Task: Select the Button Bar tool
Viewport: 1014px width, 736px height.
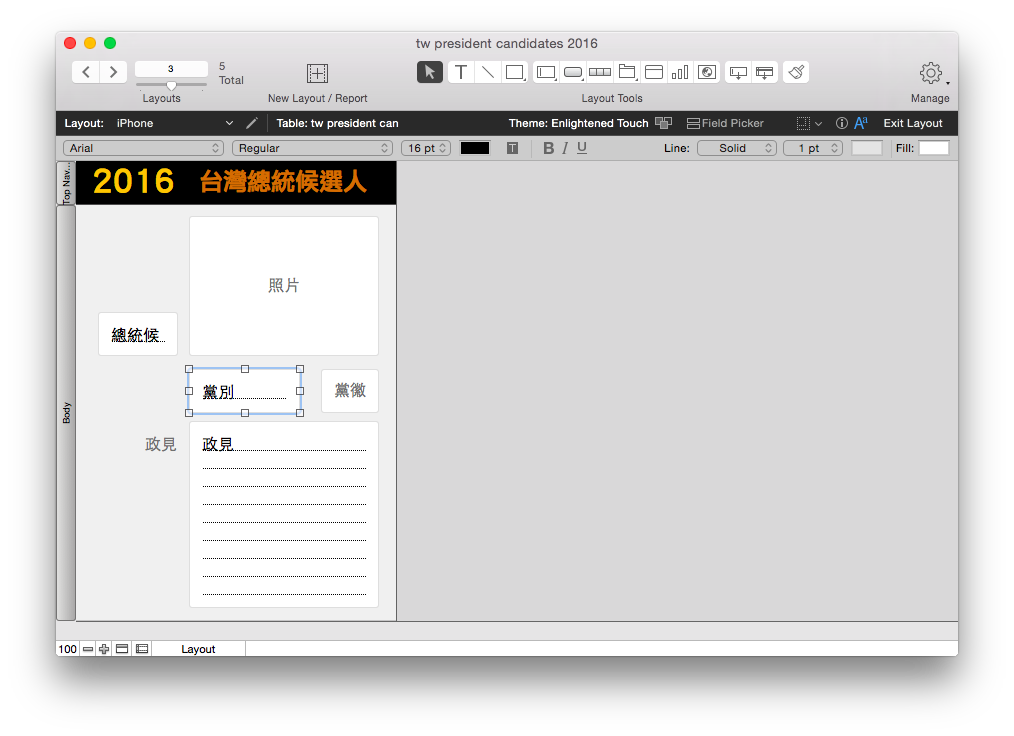Action: pos(599,72)
